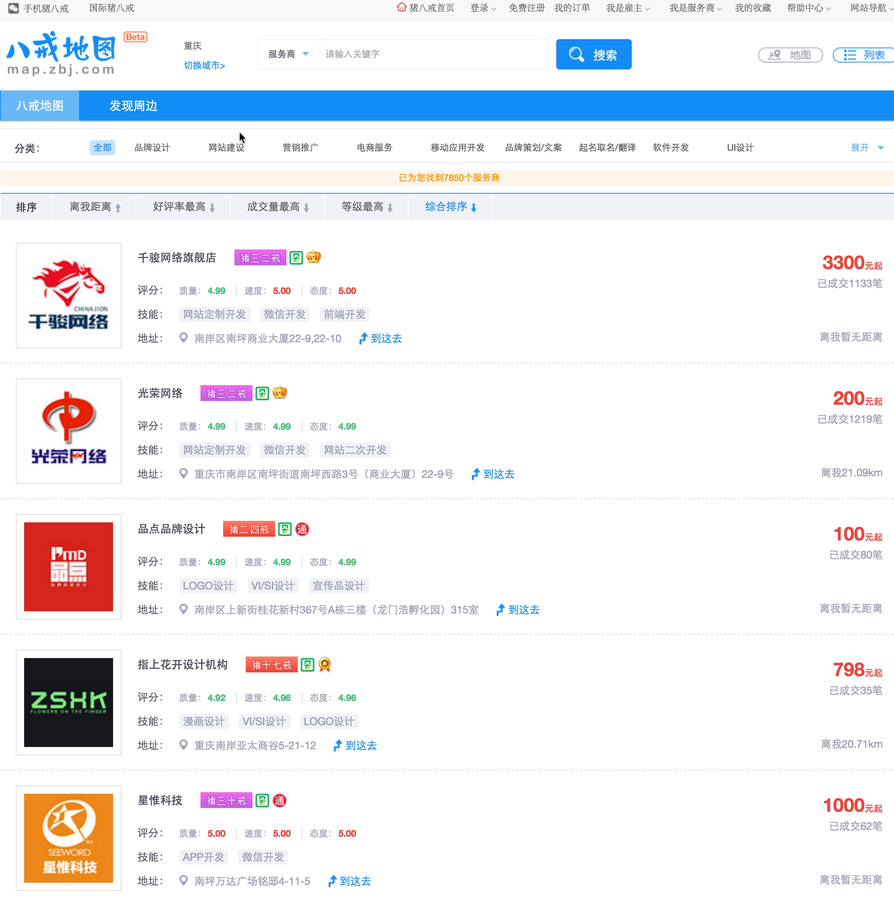Image resolution: width=894 pixels, height=900 pixels.
Task: Switch to list view with 列表 toggle
Action: click(863, 55)
